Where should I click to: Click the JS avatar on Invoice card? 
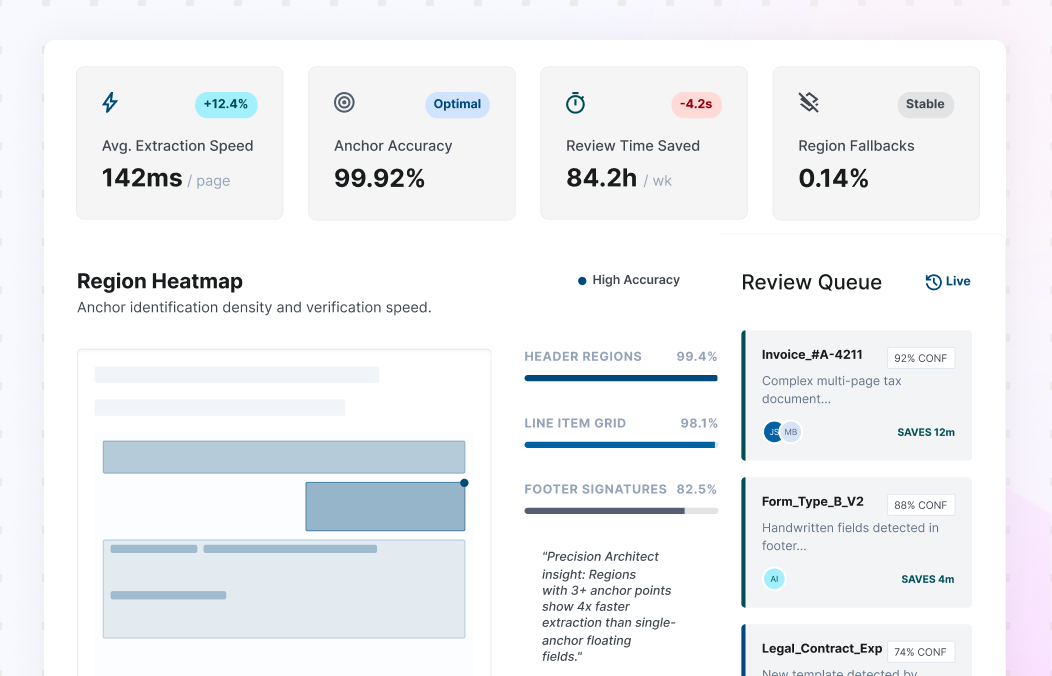772,432
